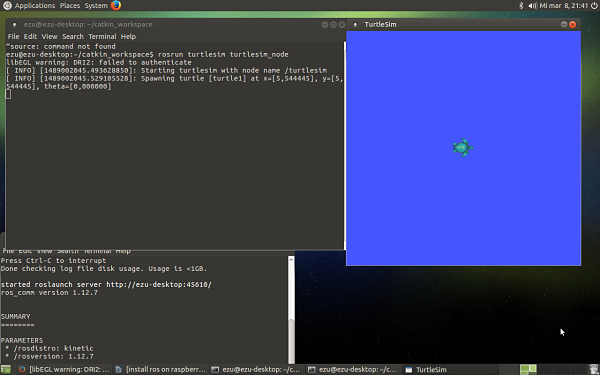Viewport: 600px width, 375px height.
Task: Launch Firefox from the top panel
Action: (116, 5)
